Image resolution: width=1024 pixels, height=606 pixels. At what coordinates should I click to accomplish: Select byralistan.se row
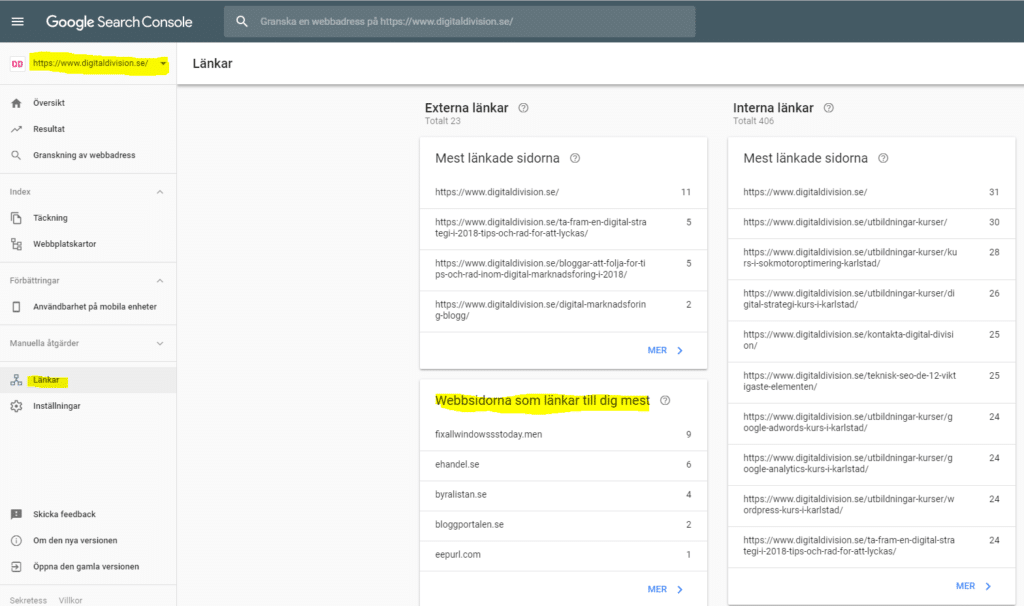click(x=563, y=494)
